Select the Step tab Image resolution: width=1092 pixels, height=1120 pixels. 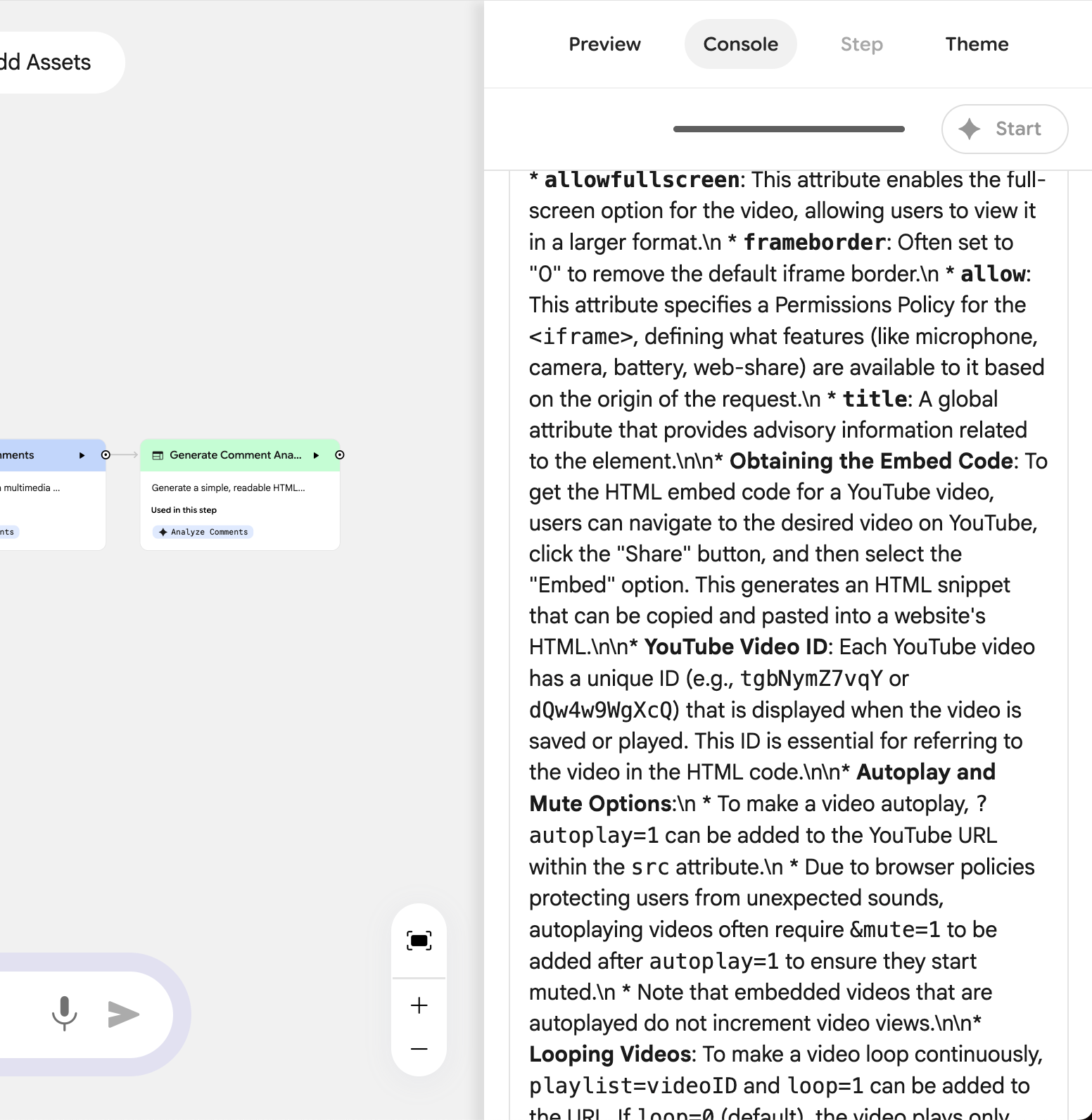pyautogui.click(x=861, y=44)
